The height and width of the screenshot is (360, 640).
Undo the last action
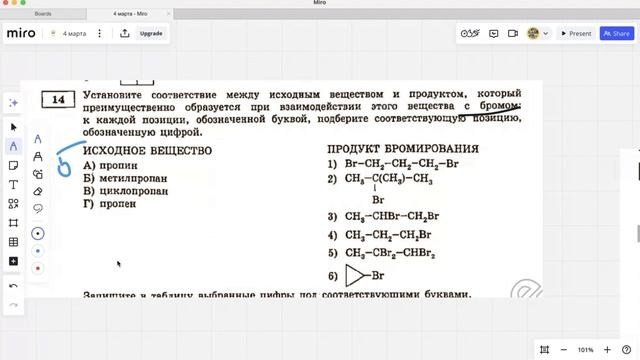pos(13,286)
